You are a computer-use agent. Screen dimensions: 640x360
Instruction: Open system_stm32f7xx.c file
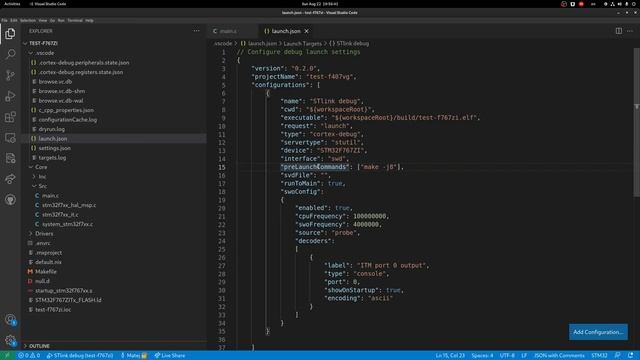pyautogui.click(x=67, y=224)
